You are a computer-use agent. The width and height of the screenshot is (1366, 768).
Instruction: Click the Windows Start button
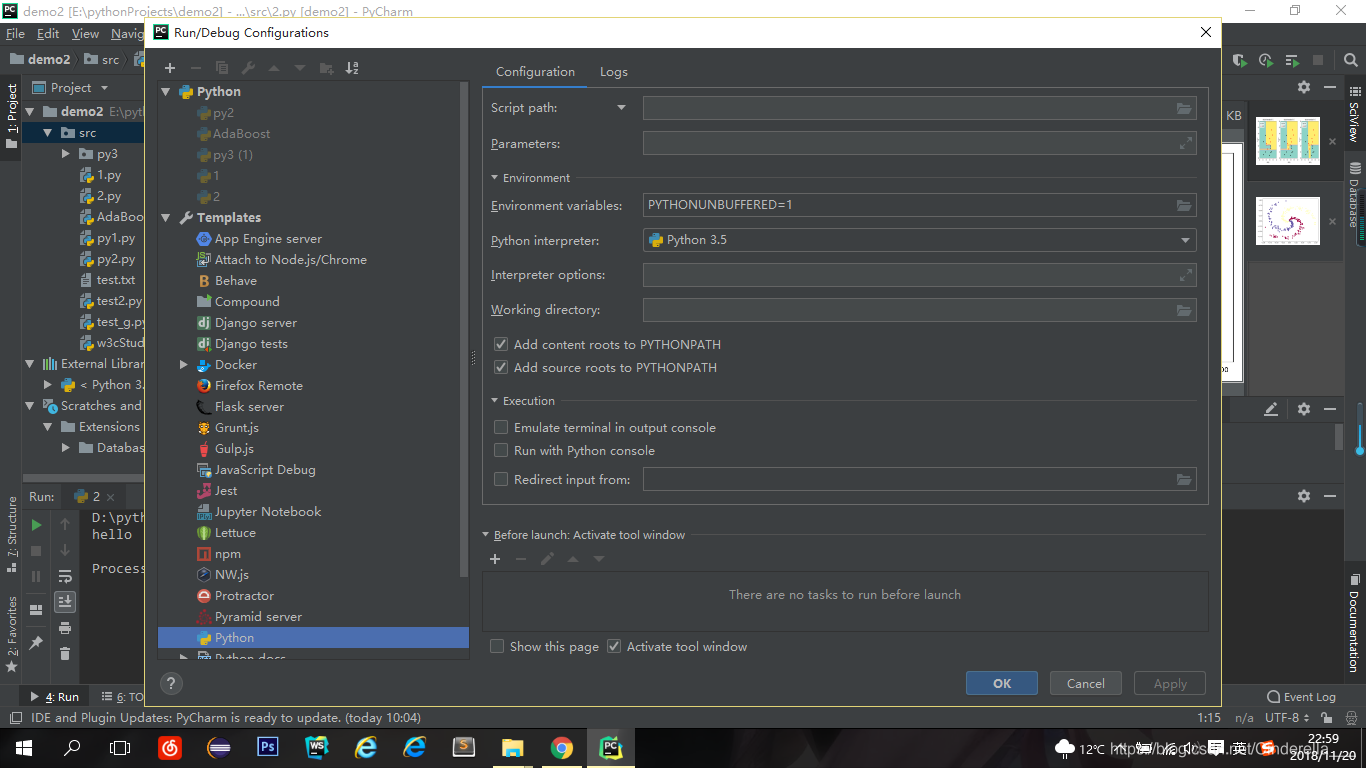[24, 747]
